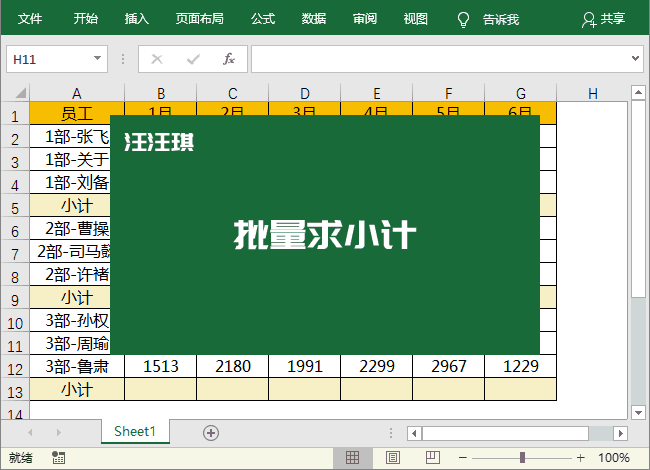Screen dimensions: 650x470
Task: Switch to Page Layout view
Action: tap(393, 458)
